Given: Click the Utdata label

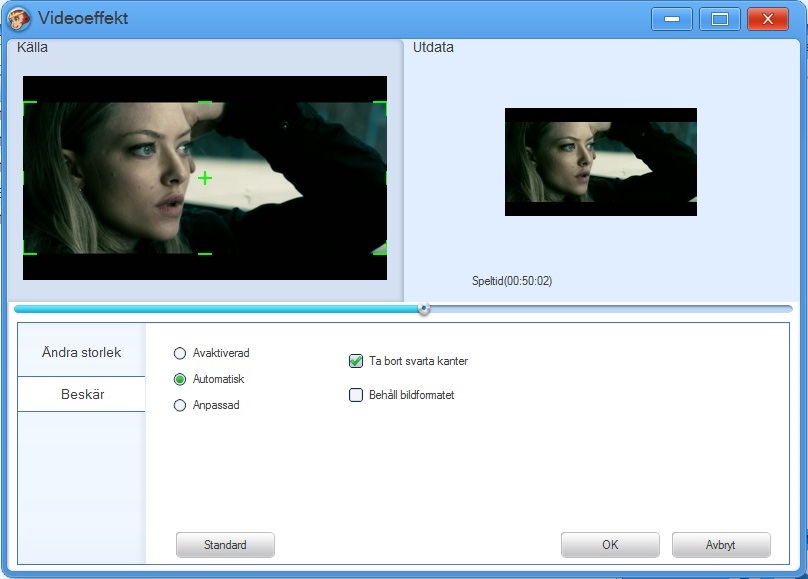Looking at the screenshot, I should [x=433, y=47].
